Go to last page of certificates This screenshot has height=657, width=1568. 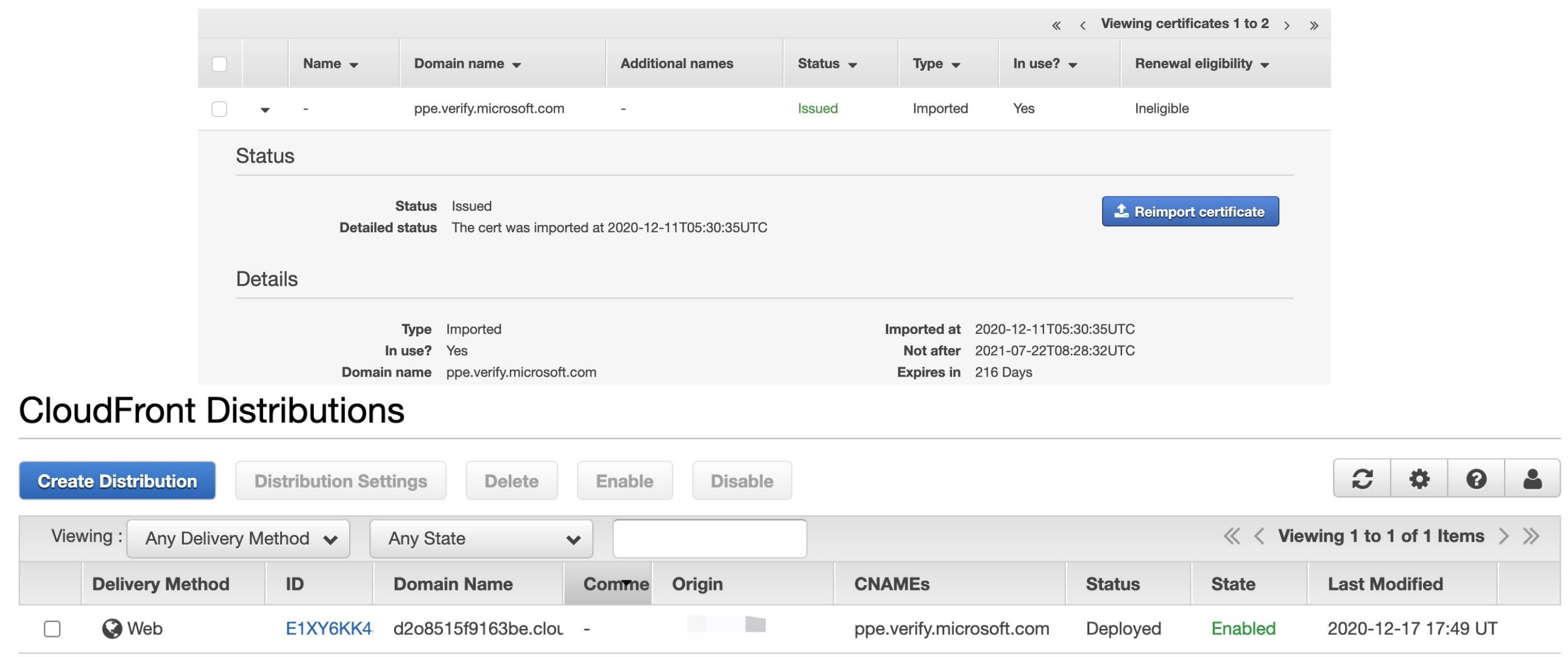[1314, 25]
